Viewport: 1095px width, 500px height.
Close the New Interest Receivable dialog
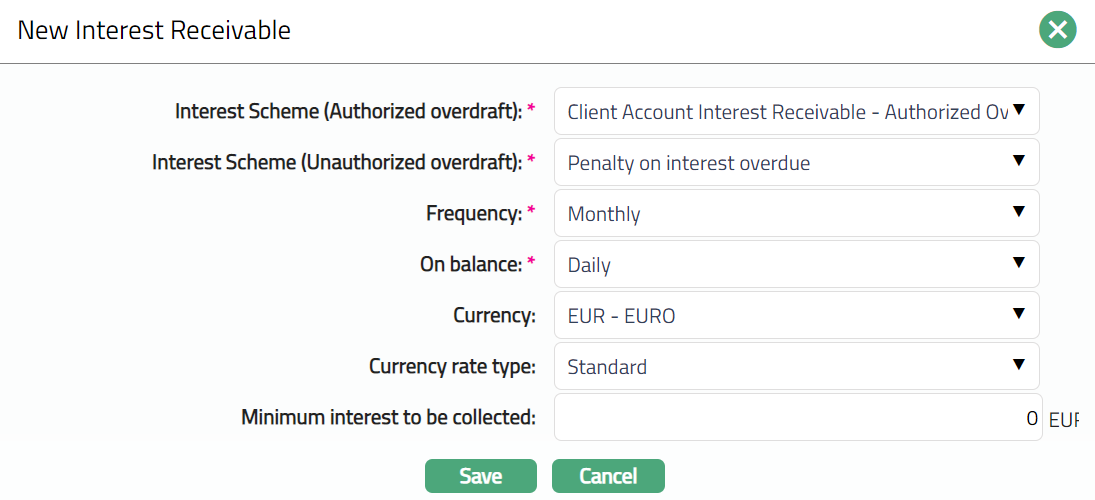point(1057,30)
